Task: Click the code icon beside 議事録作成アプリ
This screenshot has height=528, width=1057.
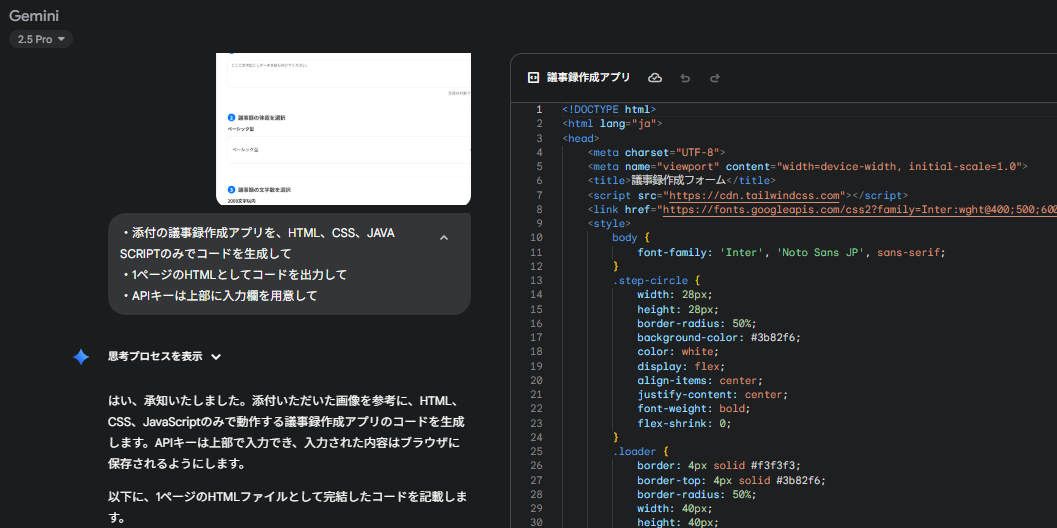Action: coord(533,77)
